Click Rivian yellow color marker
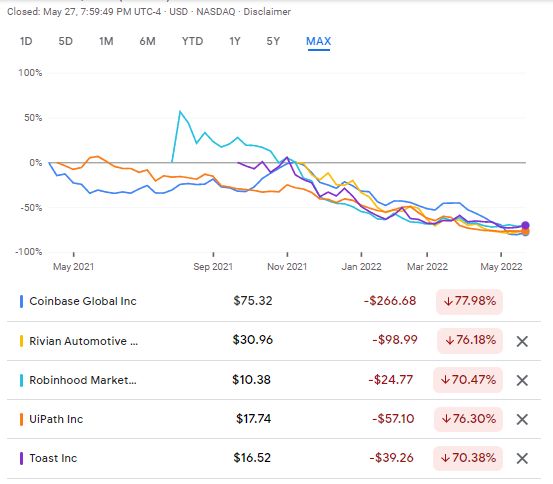 22,341
